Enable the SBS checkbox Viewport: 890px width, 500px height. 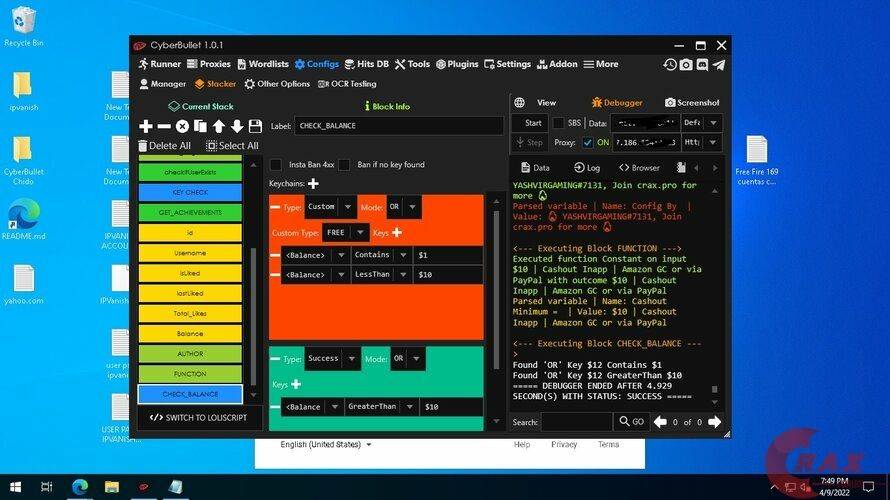(x=559, y=123)
